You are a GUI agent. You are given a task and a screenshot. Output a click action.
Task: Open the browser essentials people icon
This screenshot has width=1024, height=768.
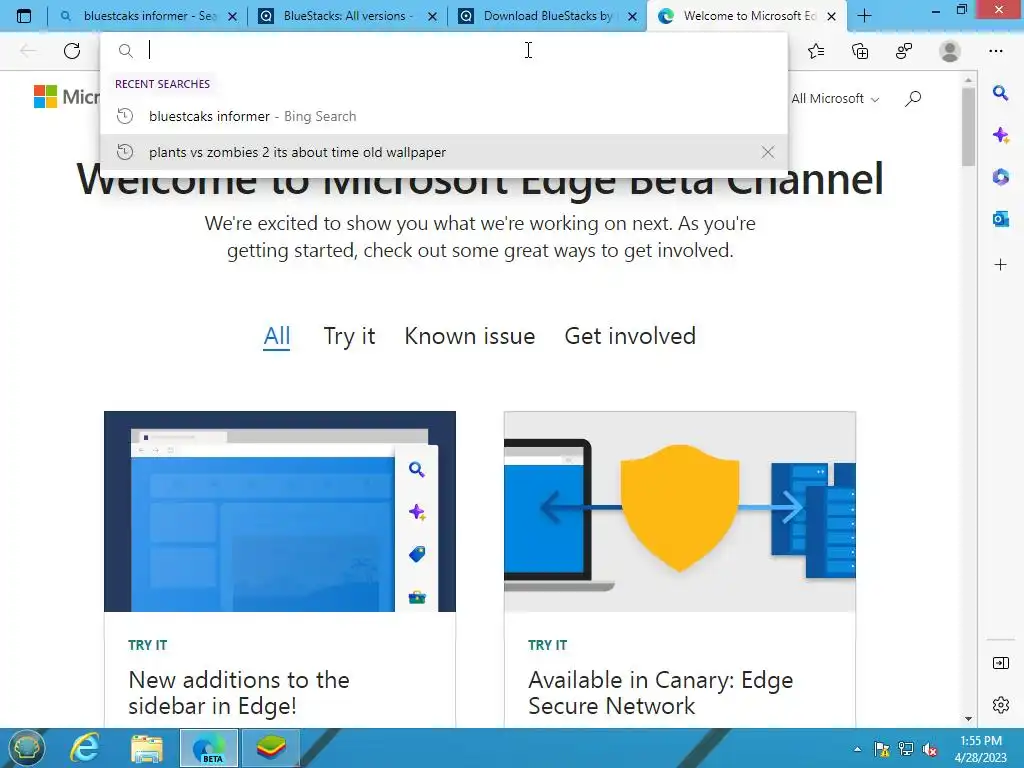click(x=904, y=51)
